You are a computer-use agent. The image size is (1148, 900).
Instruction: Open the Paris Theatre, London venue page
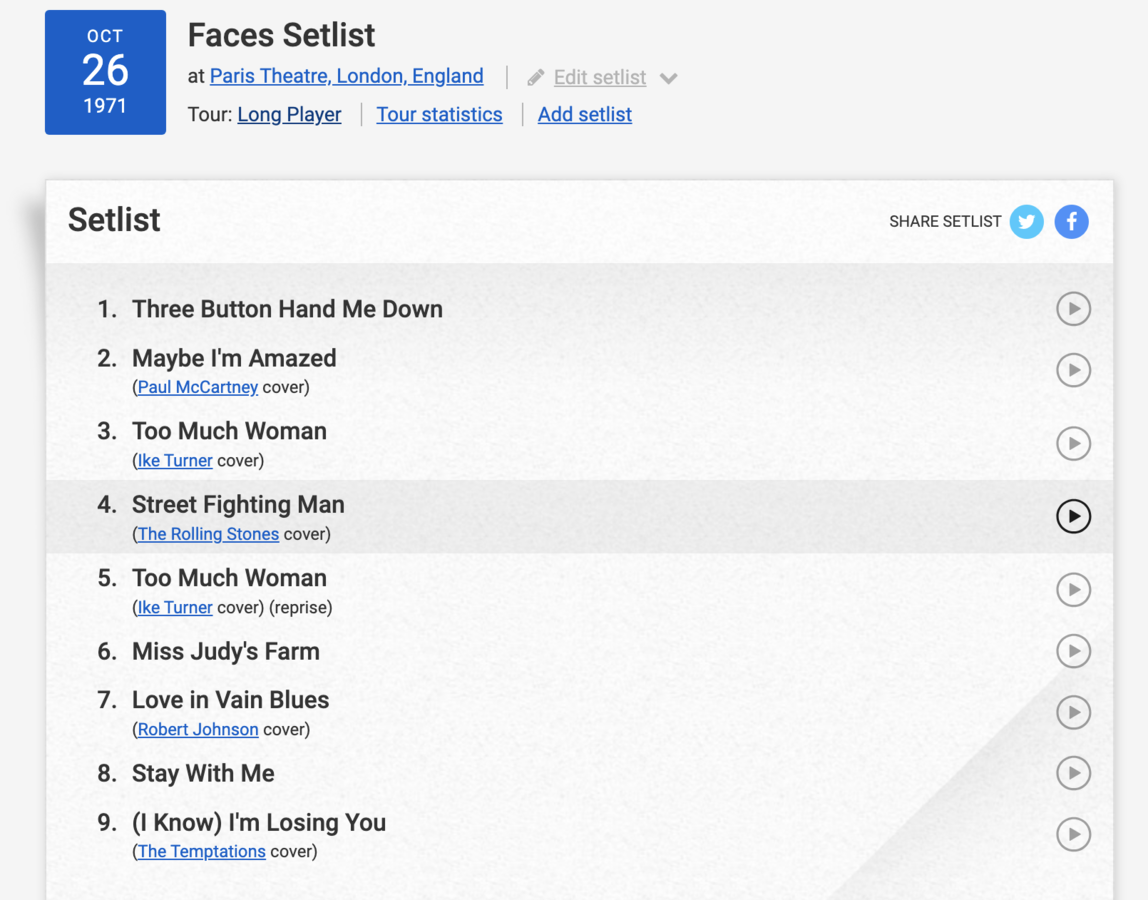[346, 76]
